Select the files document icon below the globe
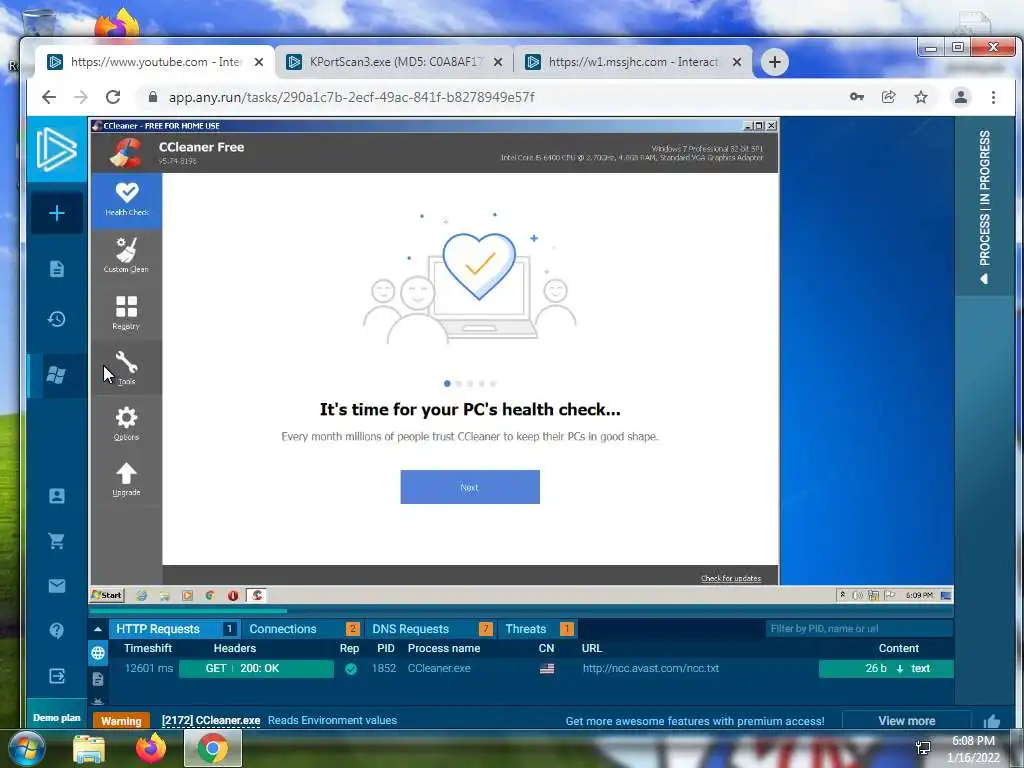Image resolution: width=1024 pixels, height=768 pixels. click(x=98, y=679)
